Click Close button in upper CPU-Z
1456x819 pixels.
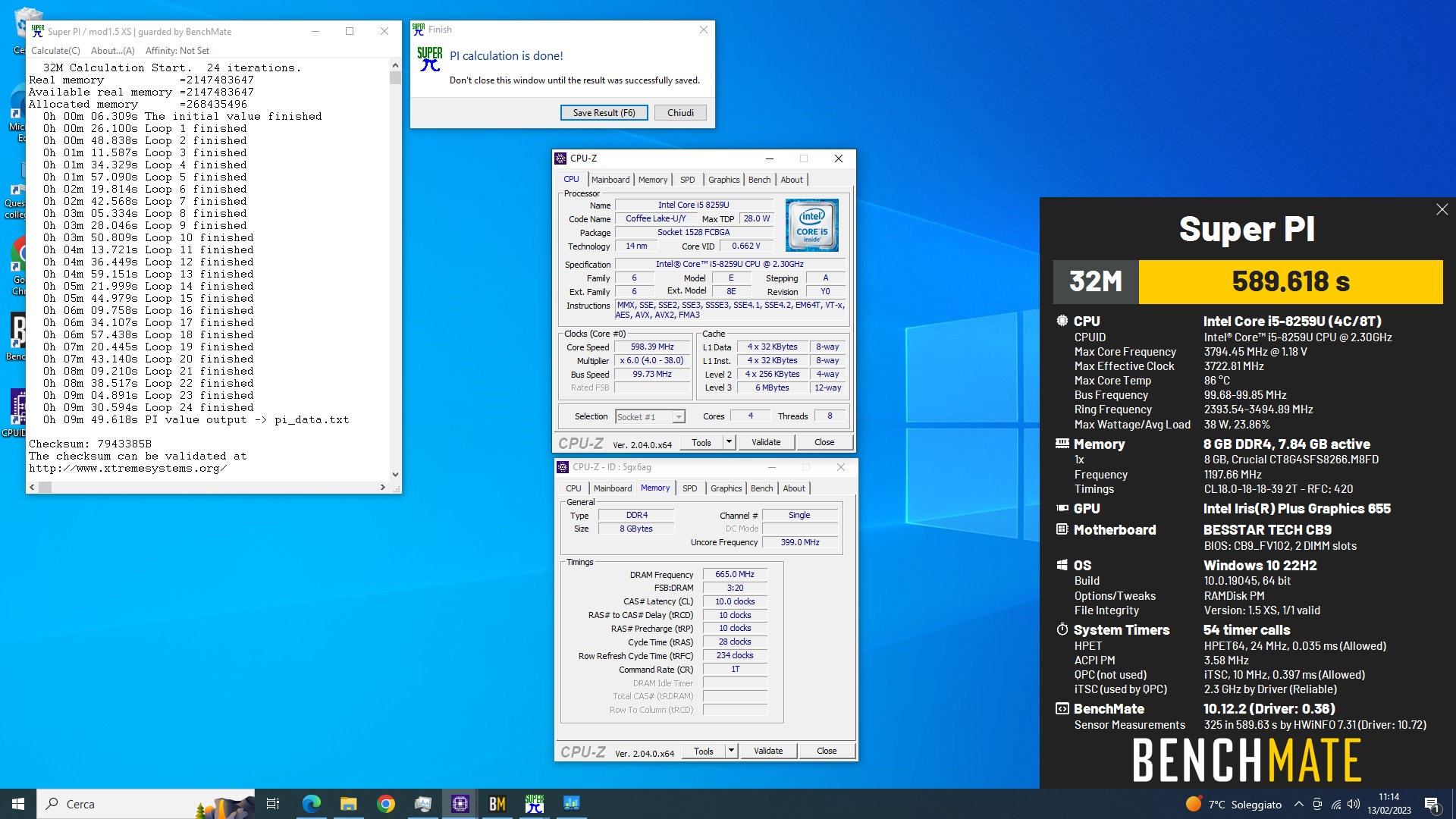(824, 442)
